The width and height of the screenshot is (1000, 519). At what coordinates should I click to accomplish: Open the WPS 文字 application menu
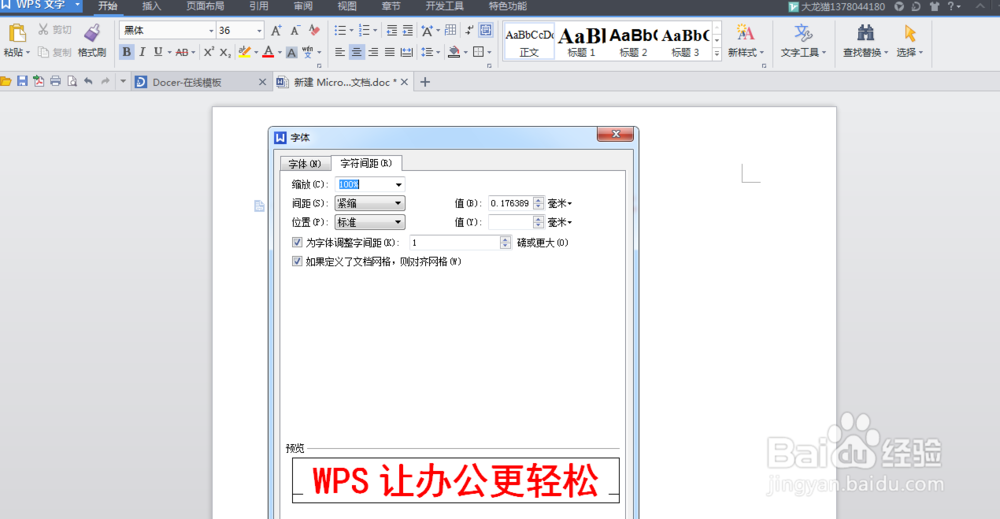pyautogui.click(x=41, y=6)
